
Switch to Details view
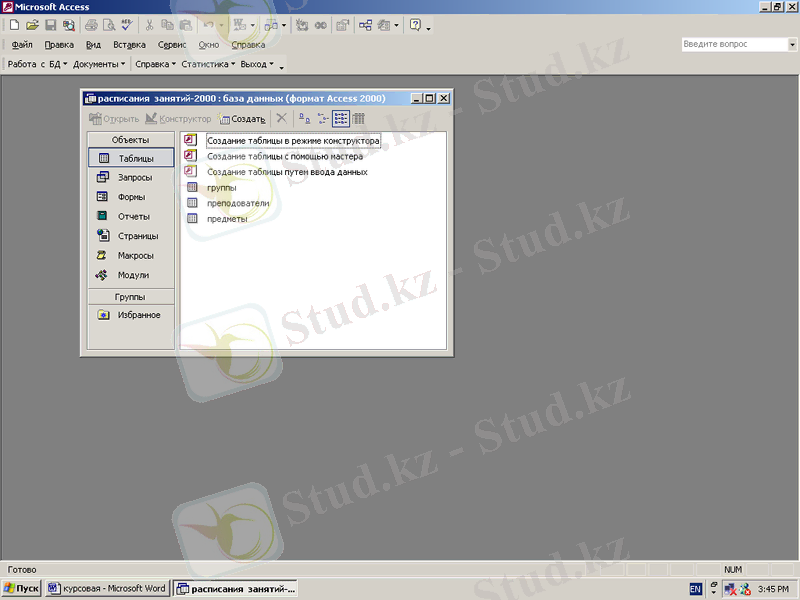click(x=359, y=118)
